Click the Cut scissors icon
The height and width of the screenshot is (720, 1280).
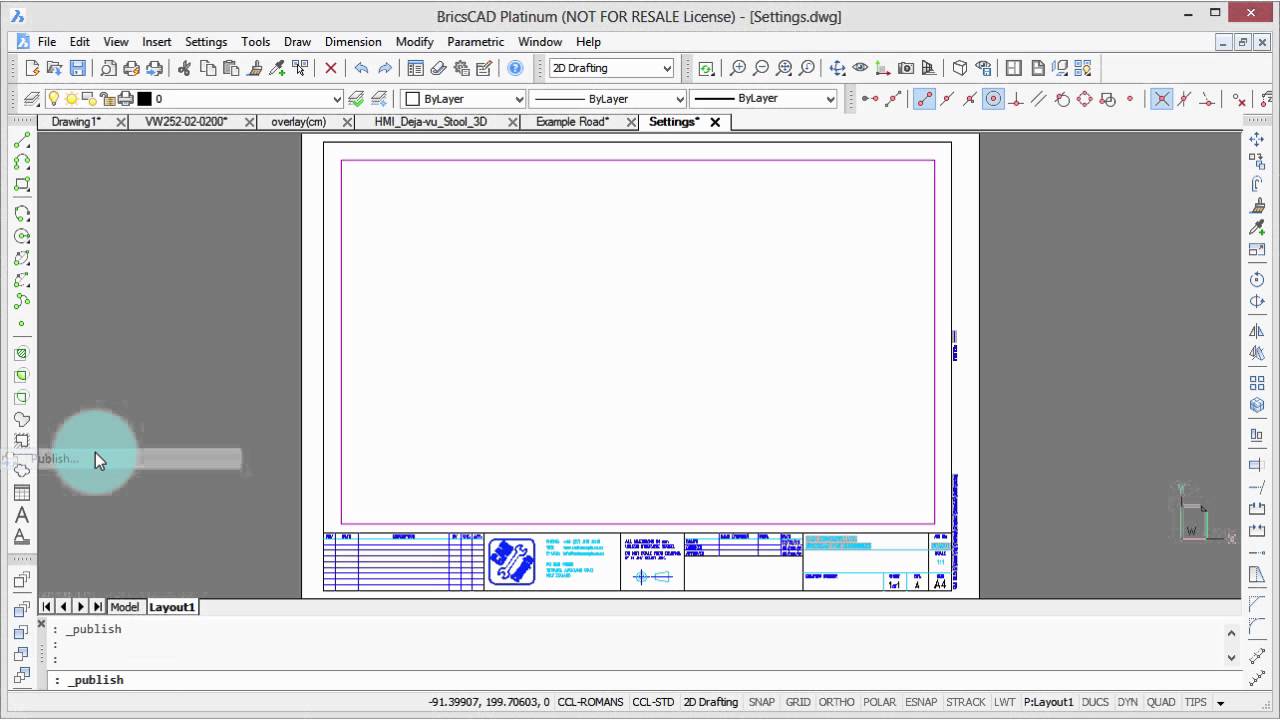point(184,68)
